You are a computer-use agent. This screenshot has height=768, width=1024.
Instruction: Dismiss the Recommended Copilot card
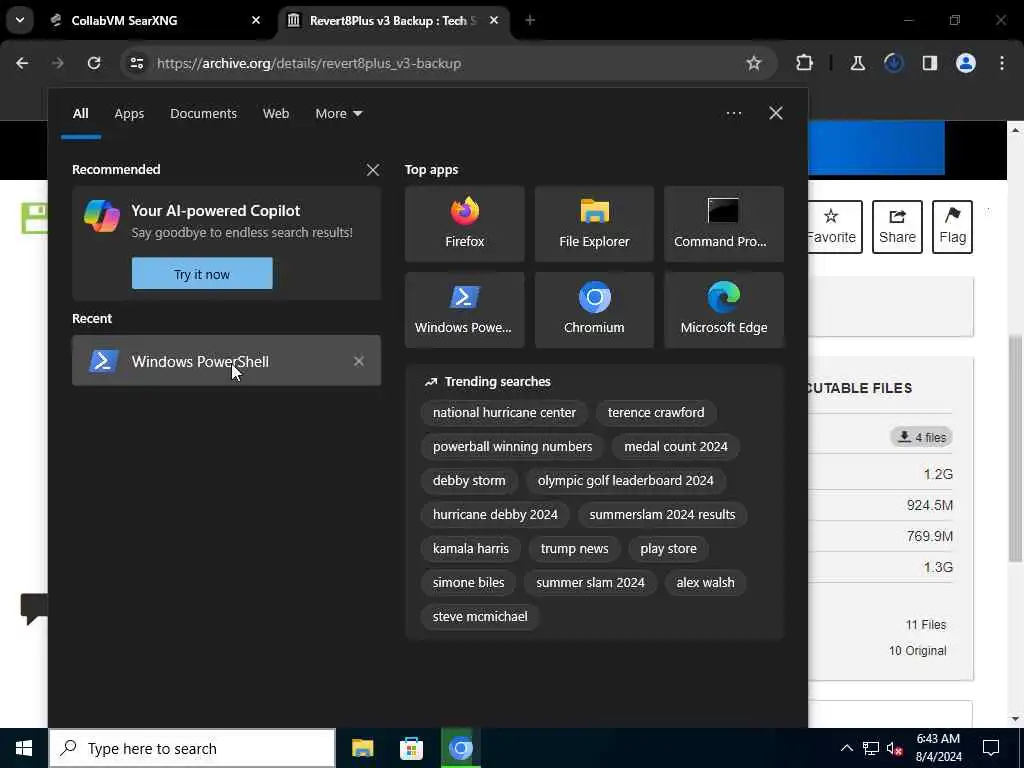point(373,170)
